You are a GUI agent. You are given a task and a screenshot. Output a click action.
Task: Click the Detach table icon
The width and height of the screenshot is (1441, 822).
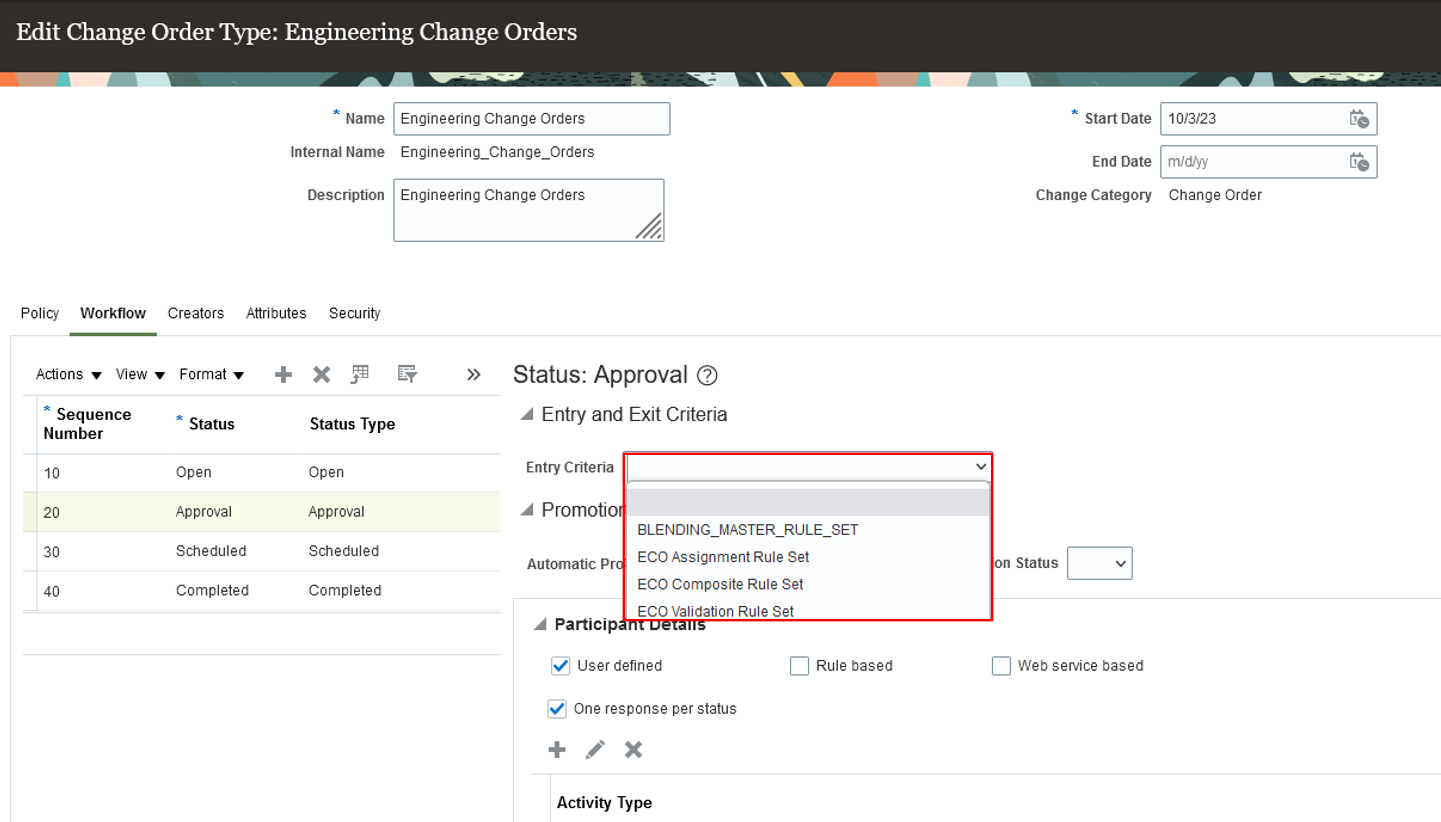coord(360,373)
